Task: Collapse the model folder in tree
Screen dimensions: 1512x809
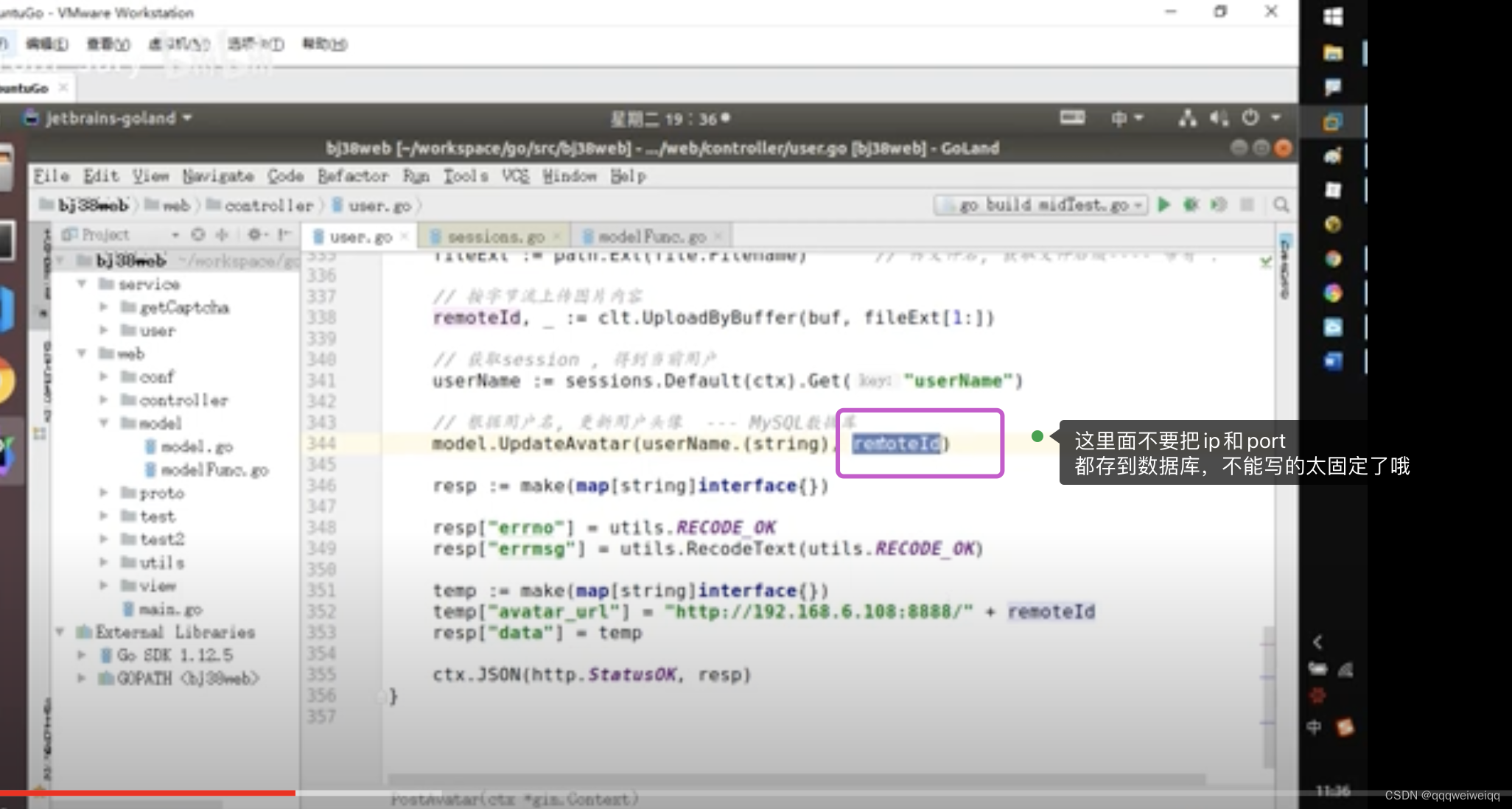Action: pos(104,423)
